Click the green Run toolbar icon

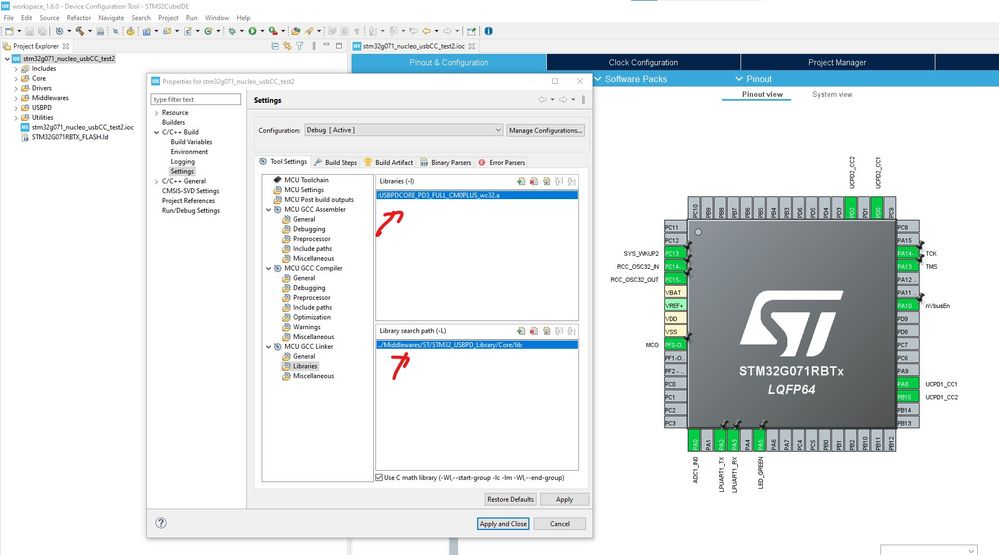252,31
